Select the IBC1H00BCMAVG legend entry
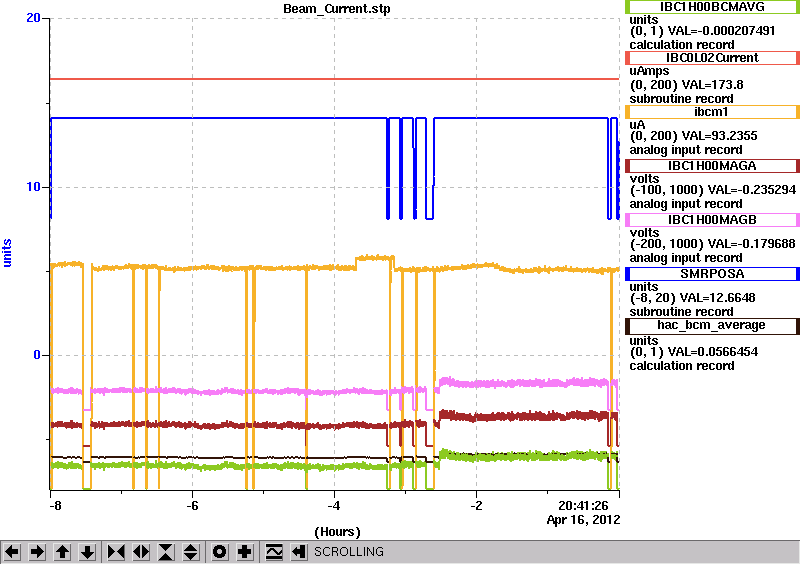Screen dimensions: 800x564 click(x=712, y=7)
